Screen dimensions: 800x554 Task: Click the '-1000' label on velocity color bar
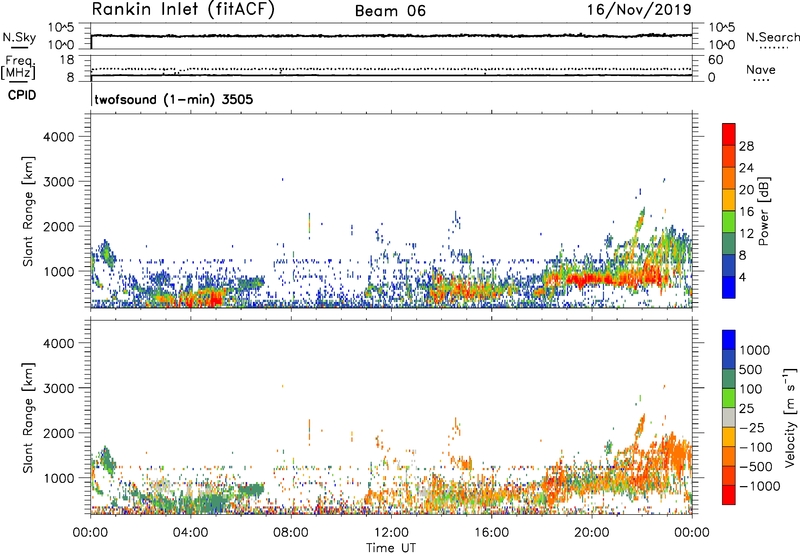click(x=759, y=486)
